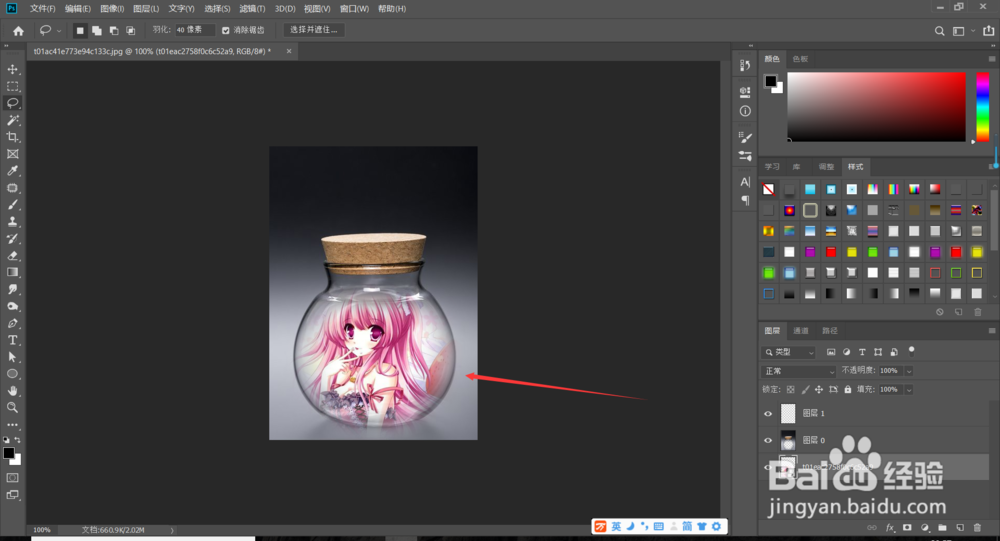This screenshot has width=1000, height=541.
Task: Click the 选择并遮住 button
Action: (314, 30)
